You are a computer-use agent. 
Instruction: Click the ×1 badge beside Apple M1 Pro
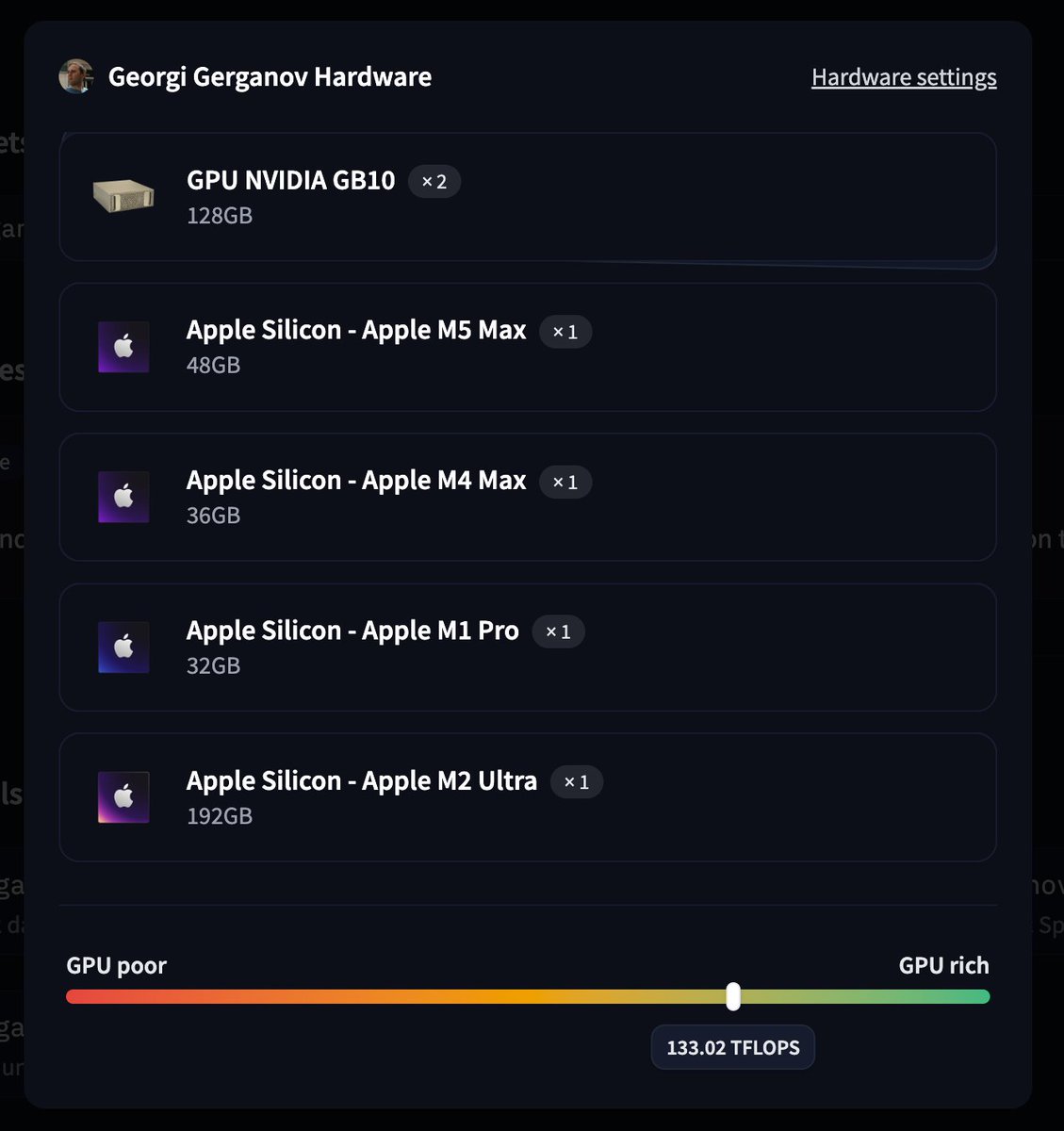pyautogui.click(x=559, y=631)
